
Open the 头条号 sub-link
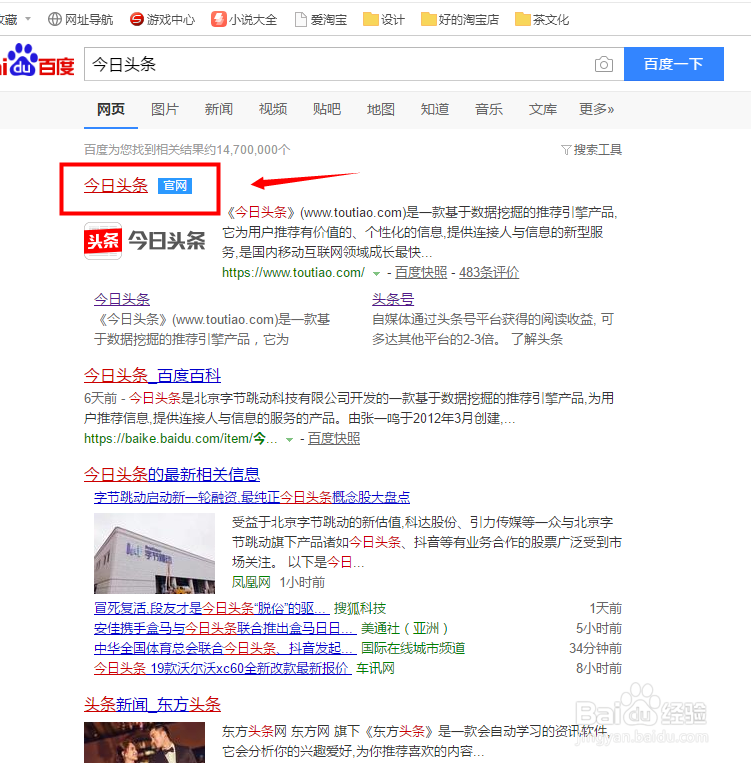(393, 299)
